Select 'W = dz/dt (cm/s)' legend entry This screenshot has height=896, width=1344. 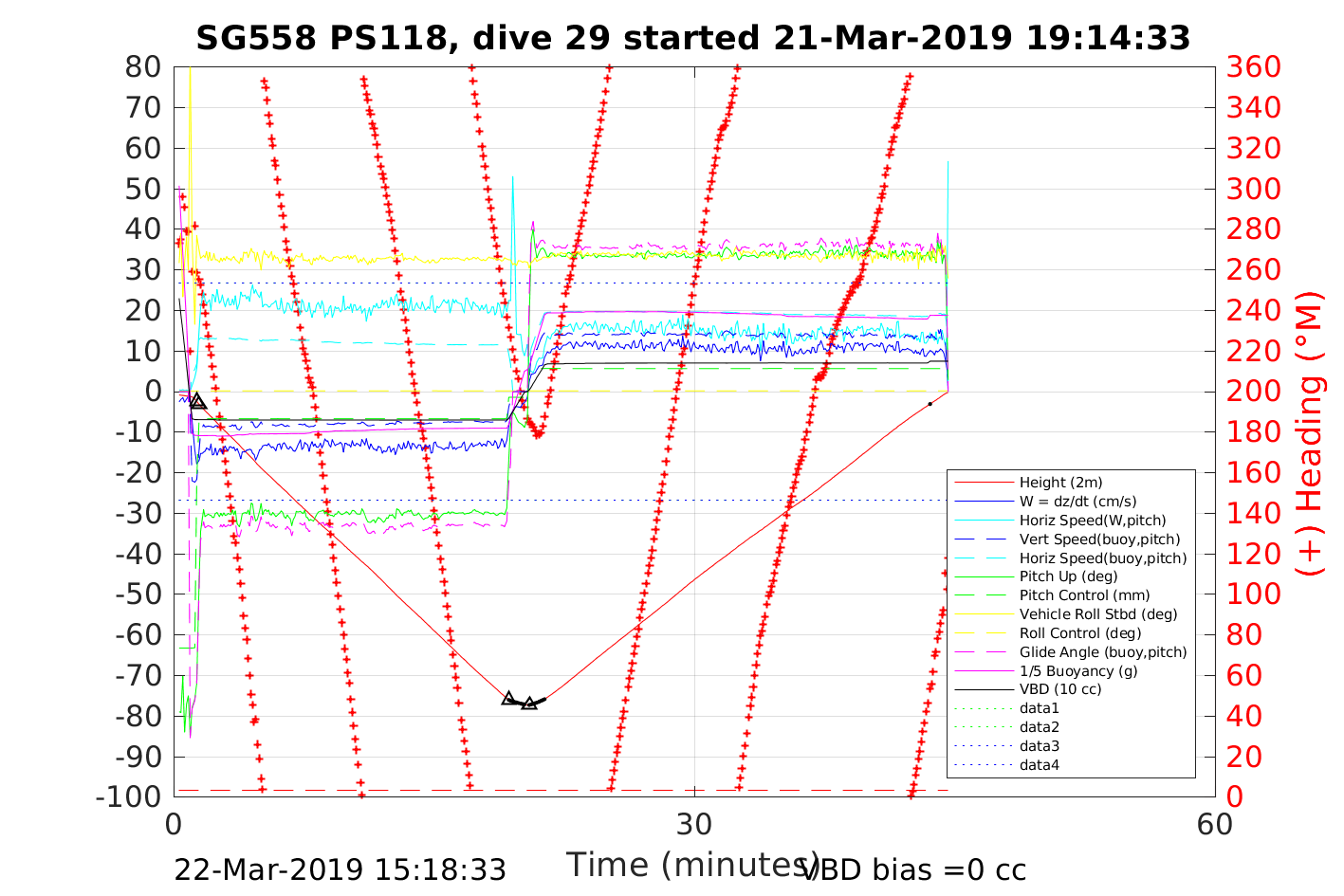point(1077,502)
